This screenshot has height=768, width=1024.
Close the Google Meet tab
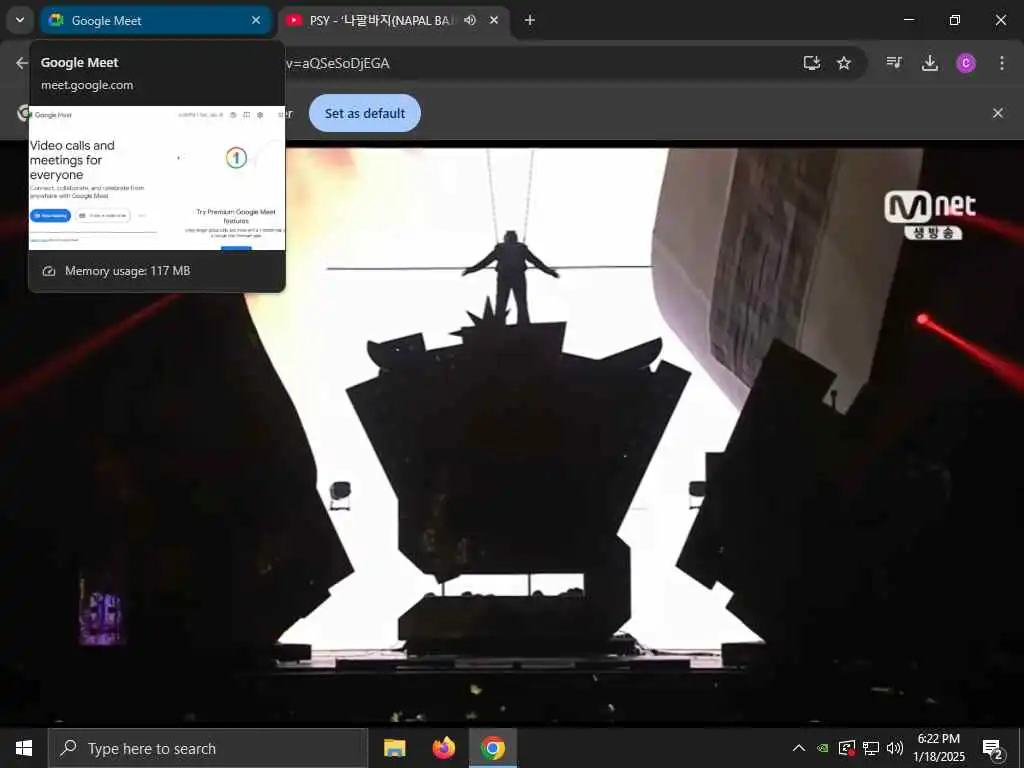(256, 20)
